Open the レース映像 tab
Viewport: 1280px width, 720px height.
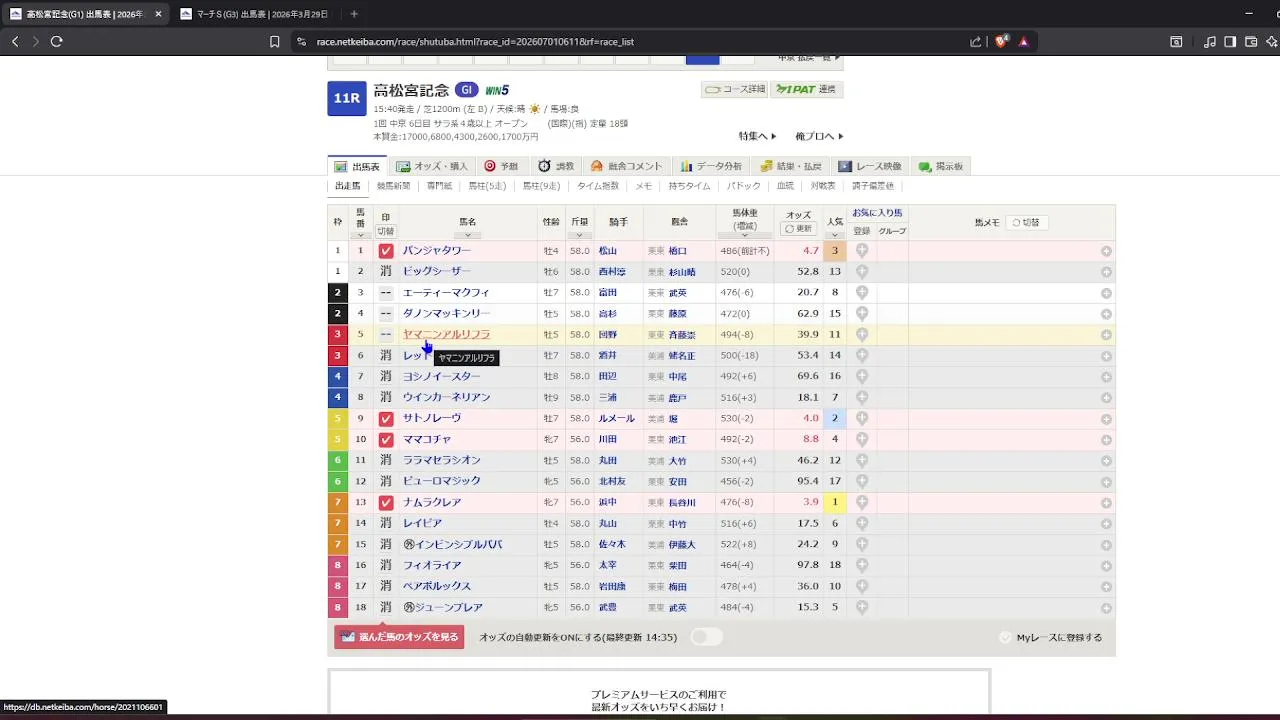[x=870, y=166]
